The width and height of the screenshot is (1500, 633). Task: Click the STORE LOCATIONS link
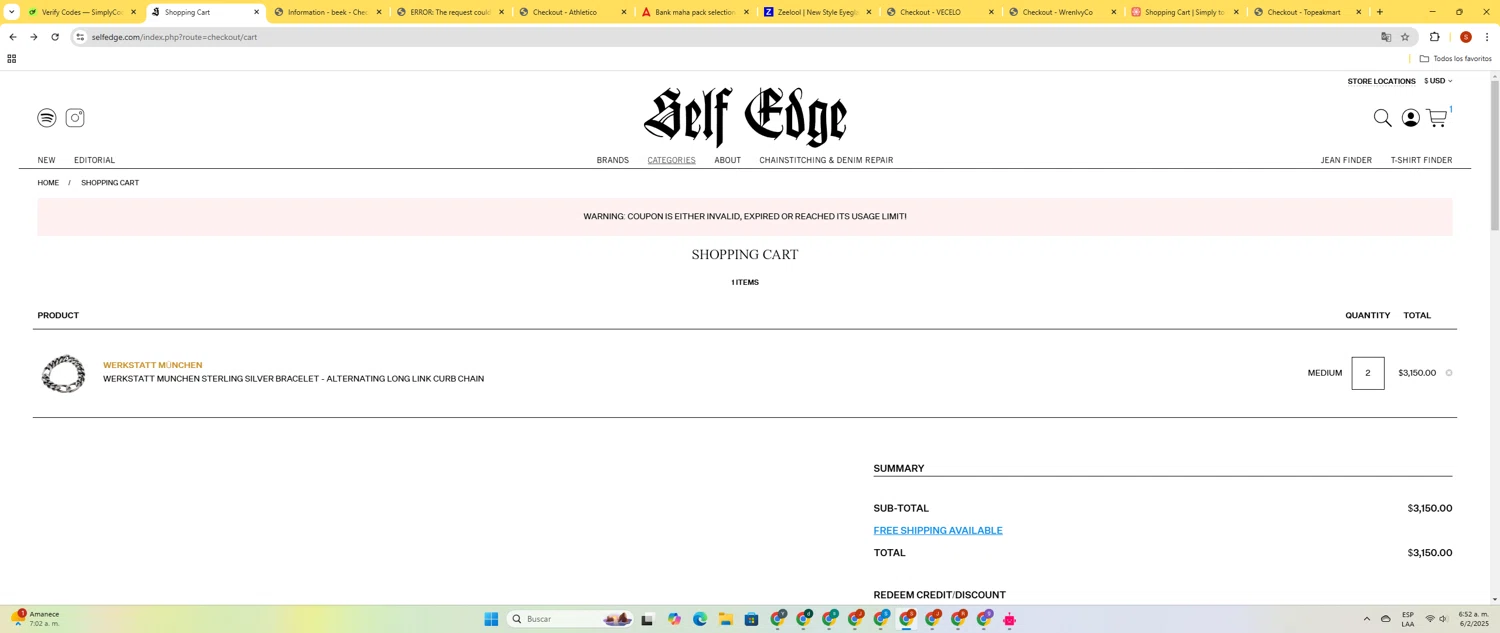pyautogui.click(x=1381, y=81)
